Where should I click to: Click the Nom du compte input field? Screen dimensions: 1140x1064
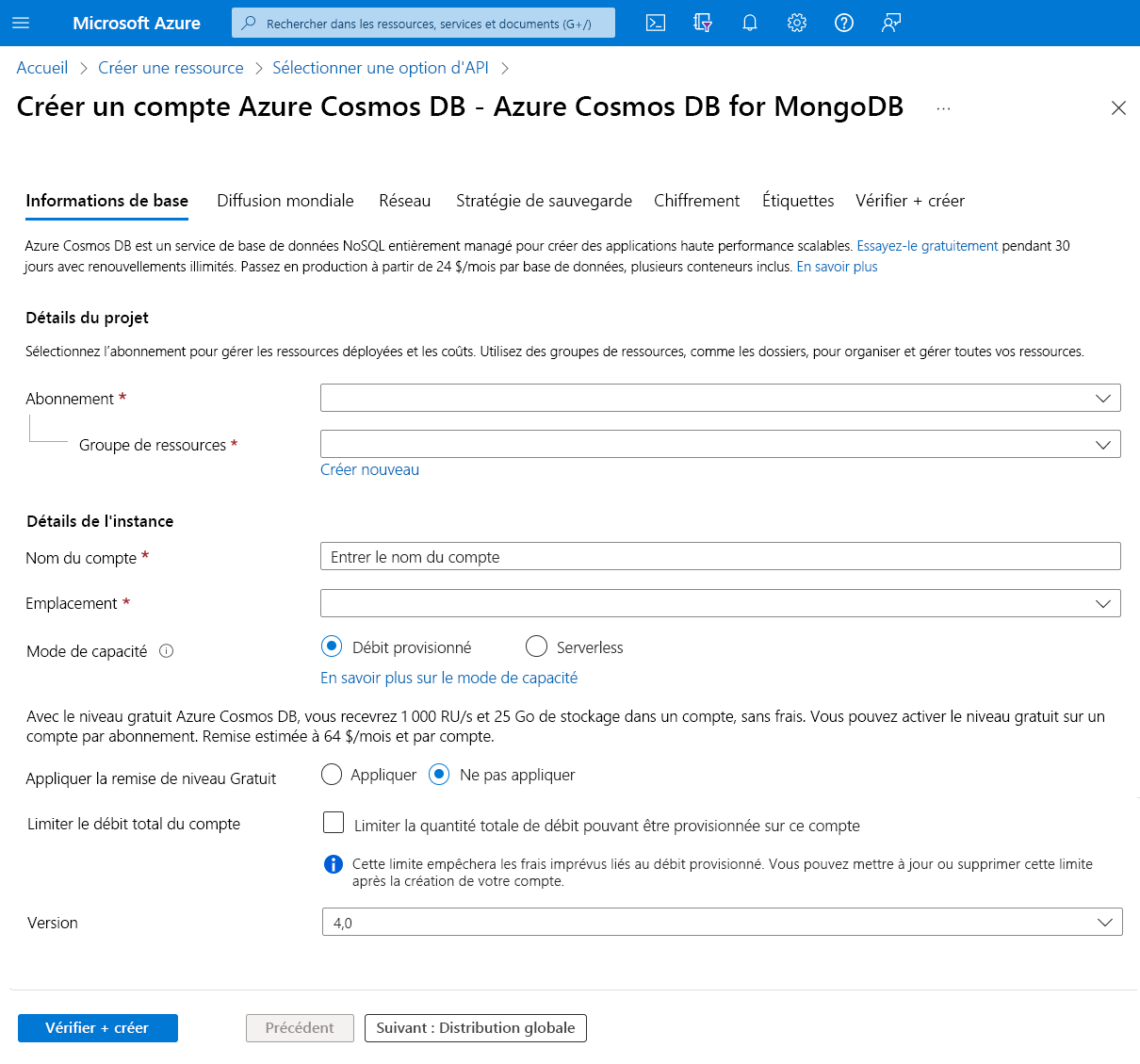pyautogui.click(x=721, y=556)
